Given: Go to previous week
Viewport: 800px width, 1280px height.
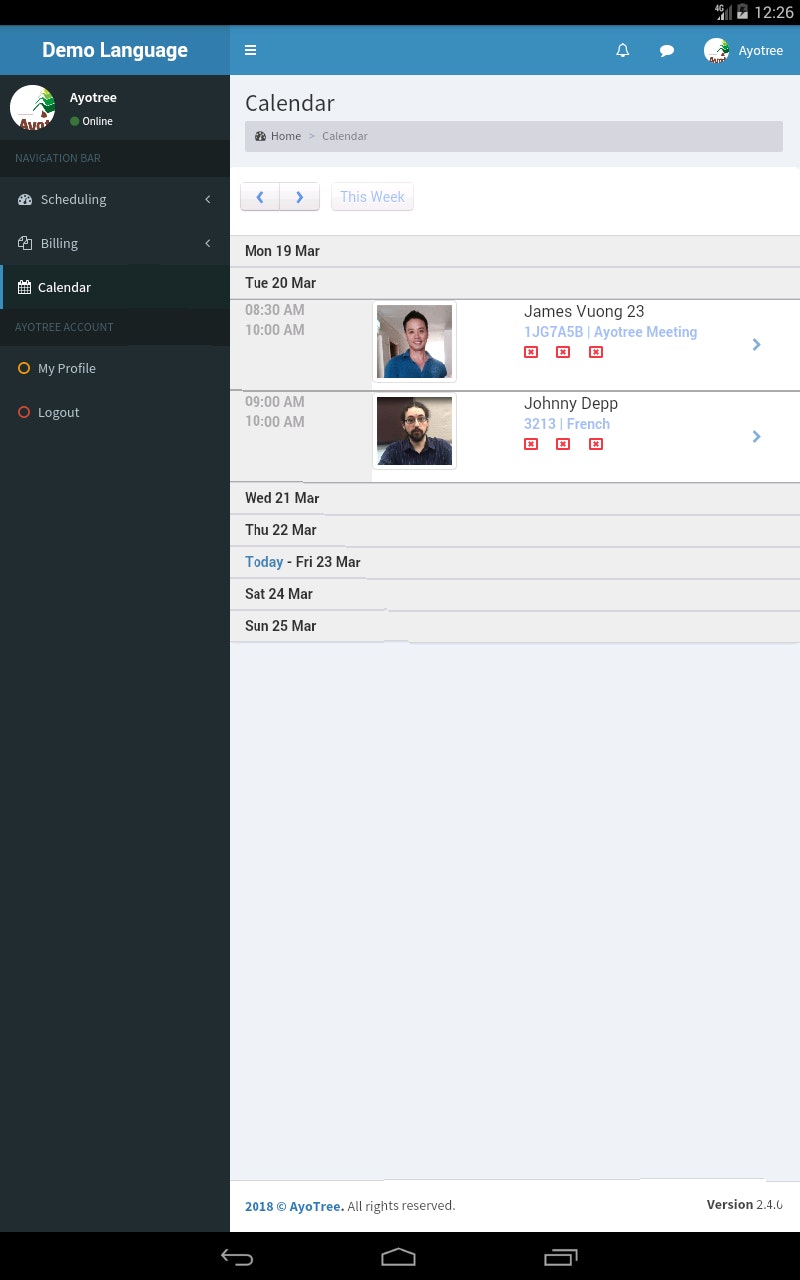Looking at the screenshot, I should tap(260, 197).
